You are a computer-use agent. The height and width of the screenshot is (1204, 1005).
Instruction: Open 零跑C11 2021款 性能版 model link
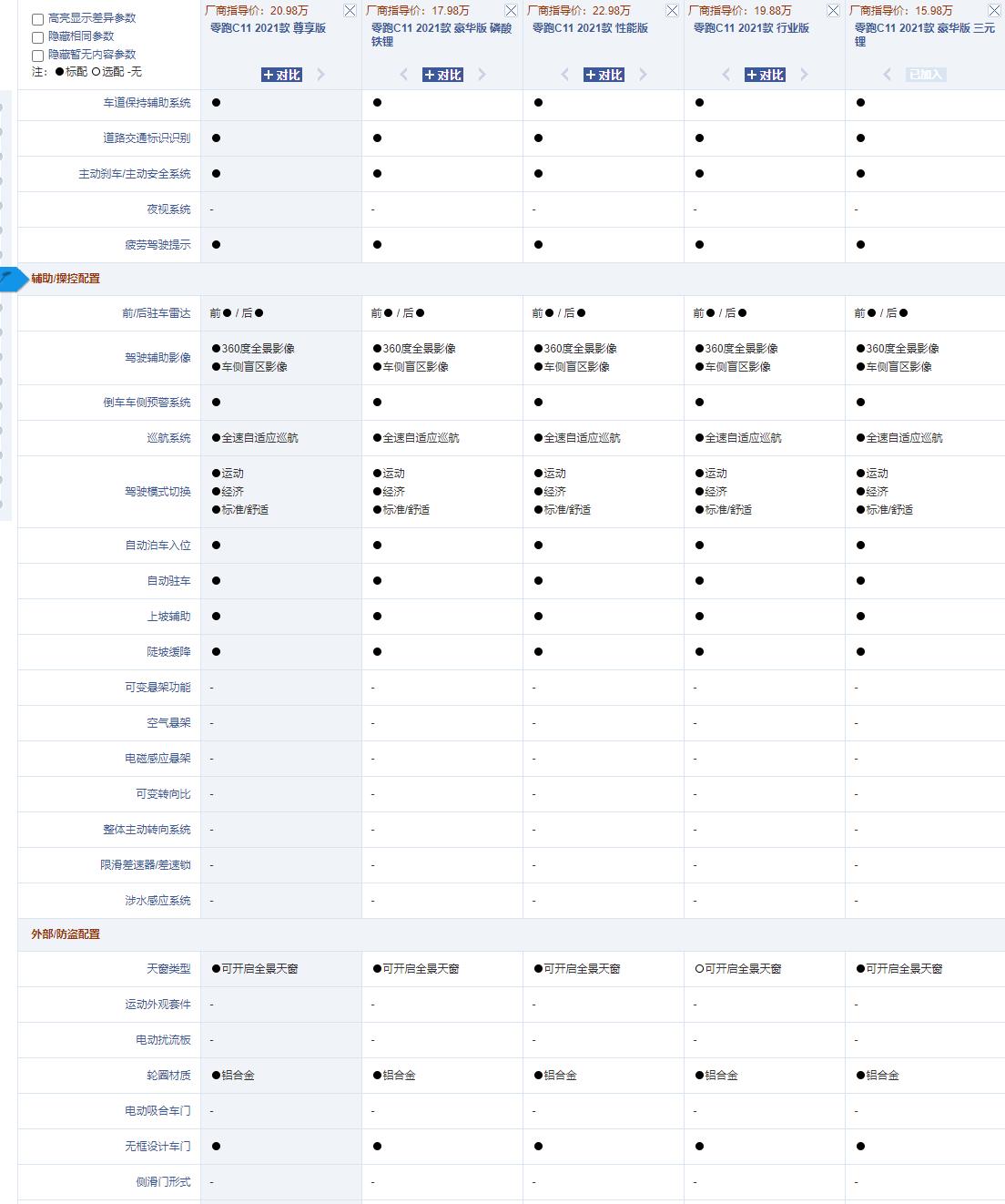click(x=590, y=28)
